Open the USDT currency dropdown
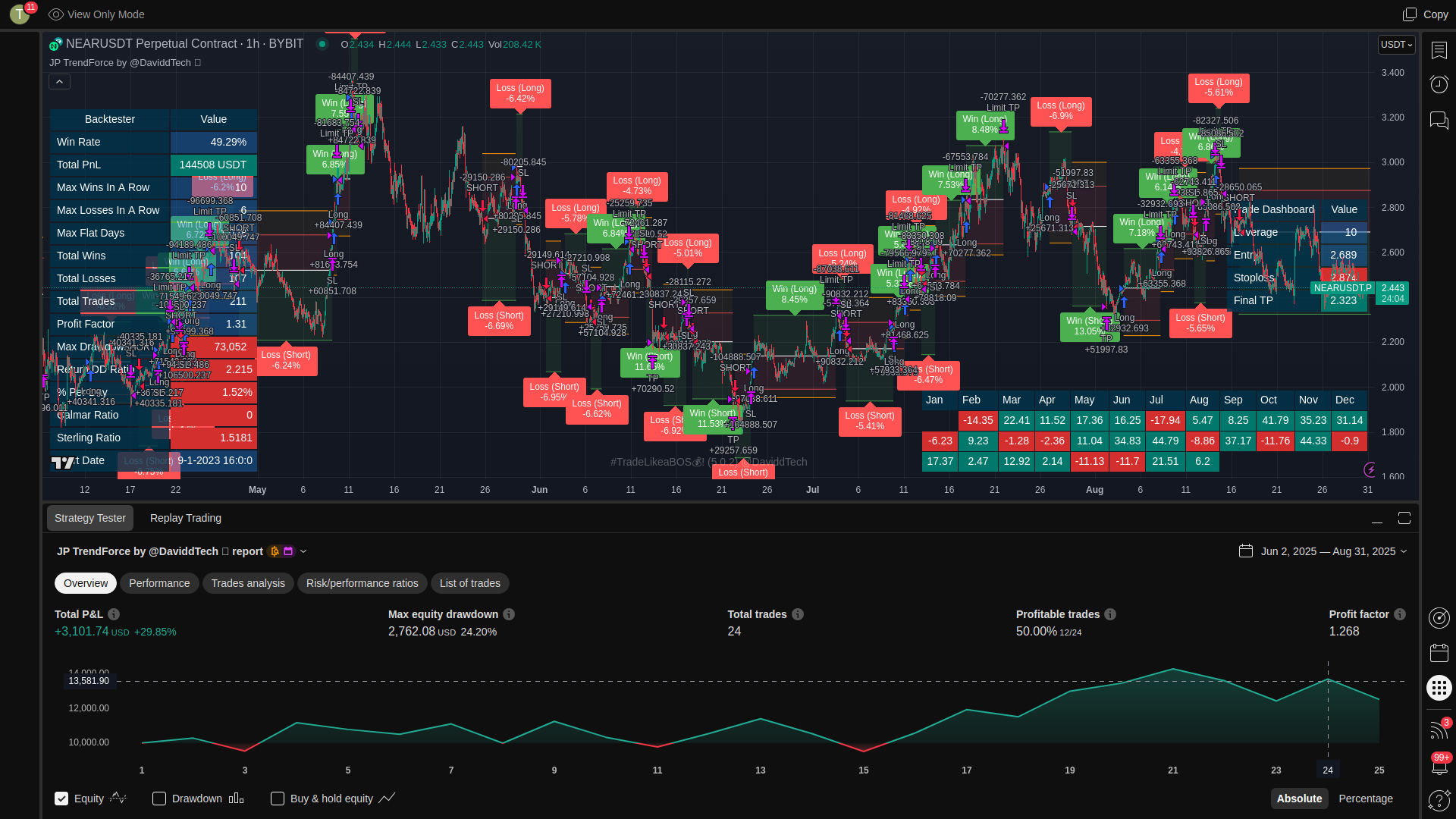The width and height of the screenshot is (1456, 819). pyautogui.click(x=1396, y=45)
